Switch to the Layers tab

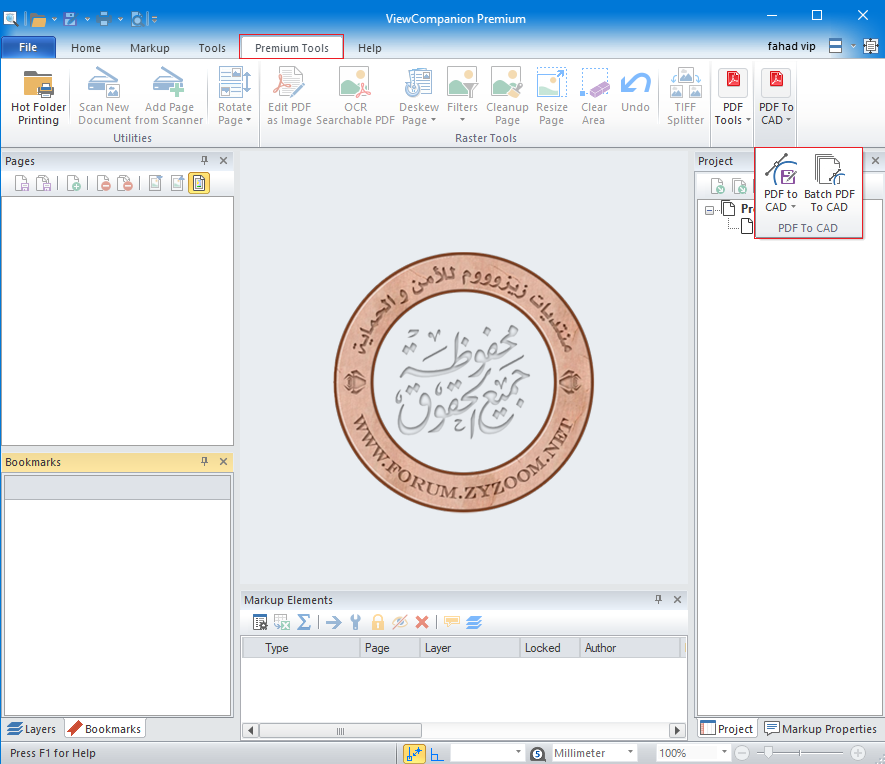click(x=32, y=728)
